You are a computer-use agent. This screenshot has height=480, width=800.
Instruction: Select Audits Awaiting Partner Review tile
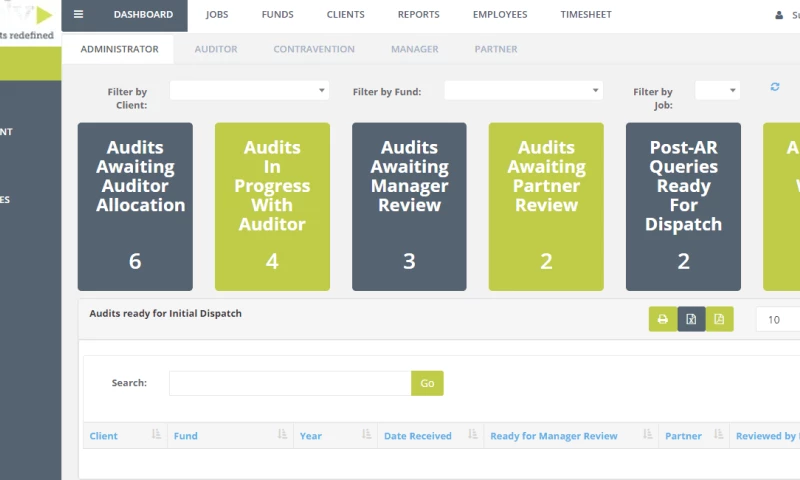point(546,207)
